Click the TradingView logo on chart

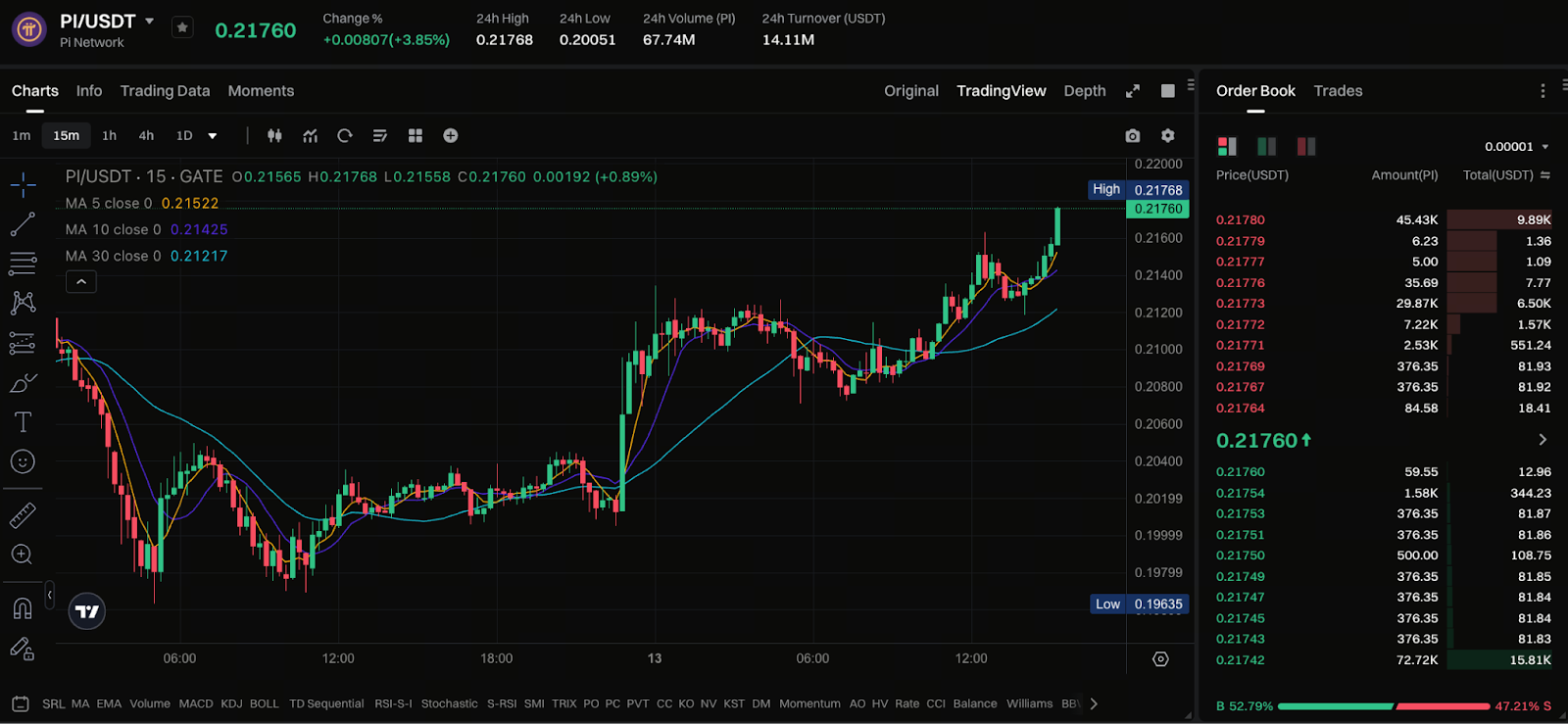click(87, 611)
